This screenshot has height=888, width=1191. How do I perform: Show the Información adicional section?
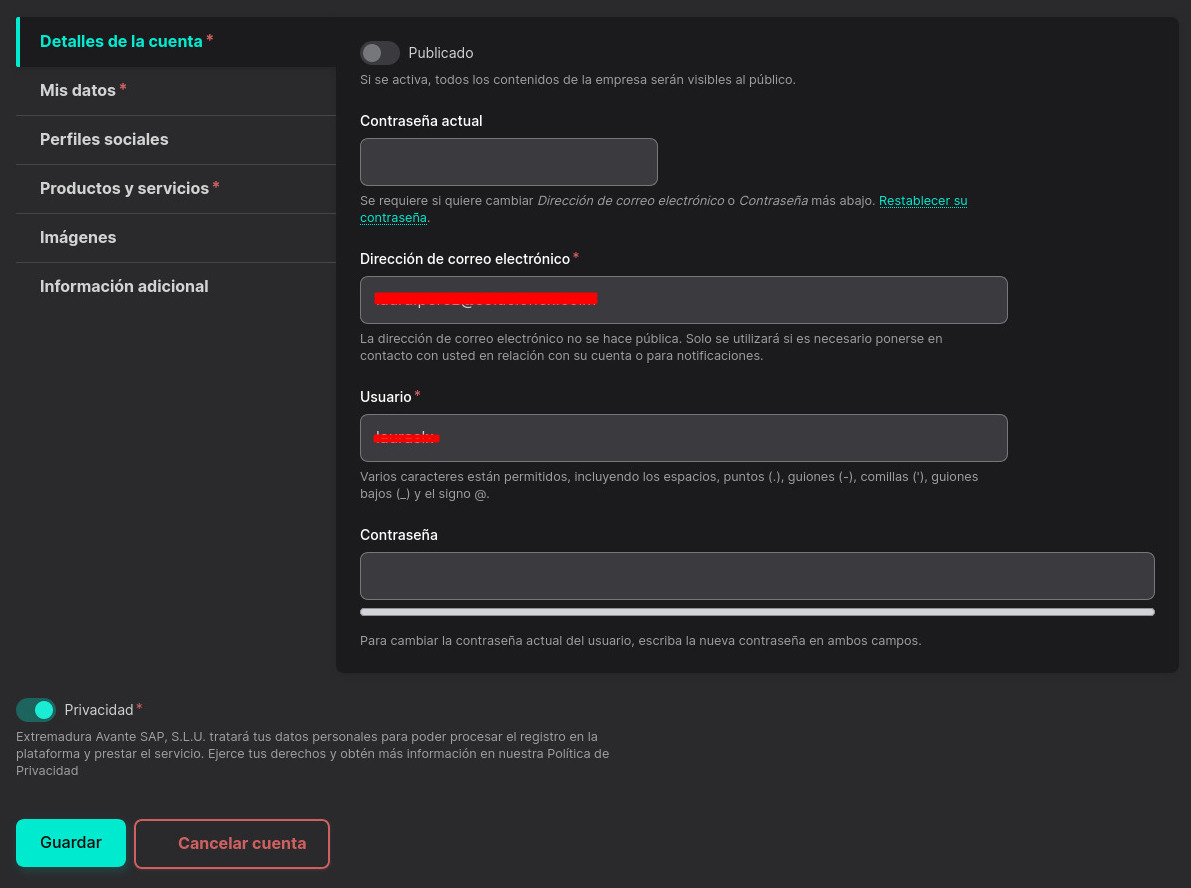click(124, 287)
